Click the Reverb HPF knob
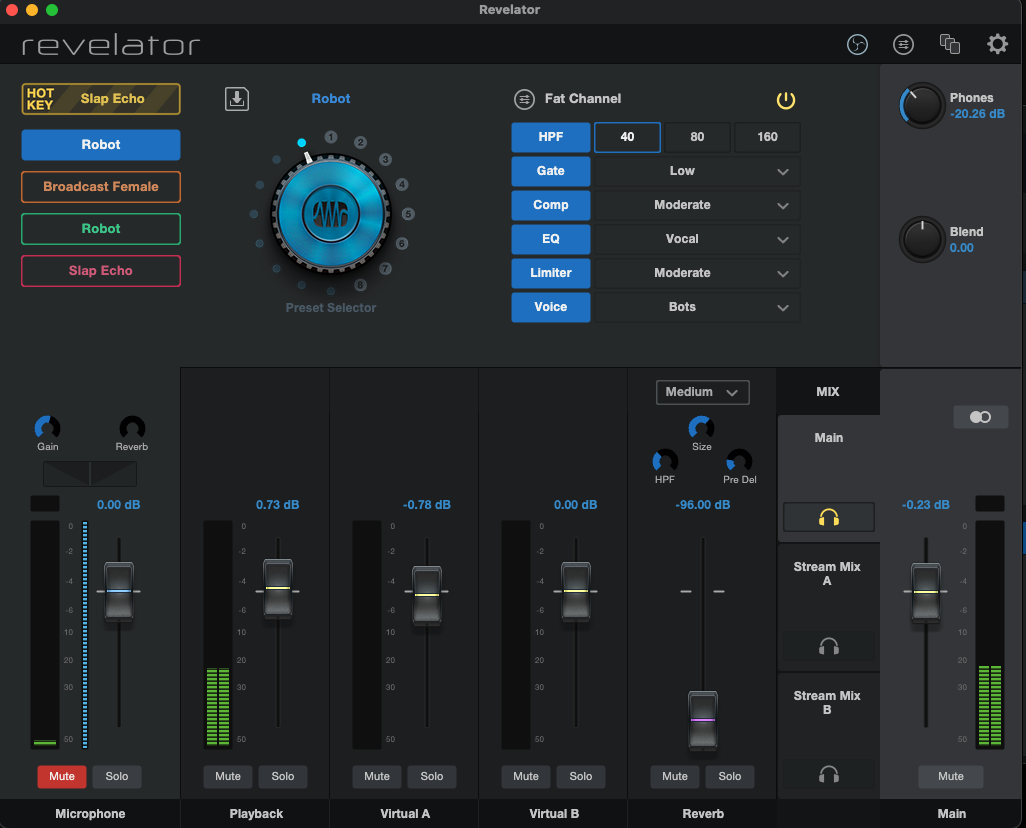Viewport: 1026px width, 828px height. point(665,461)
